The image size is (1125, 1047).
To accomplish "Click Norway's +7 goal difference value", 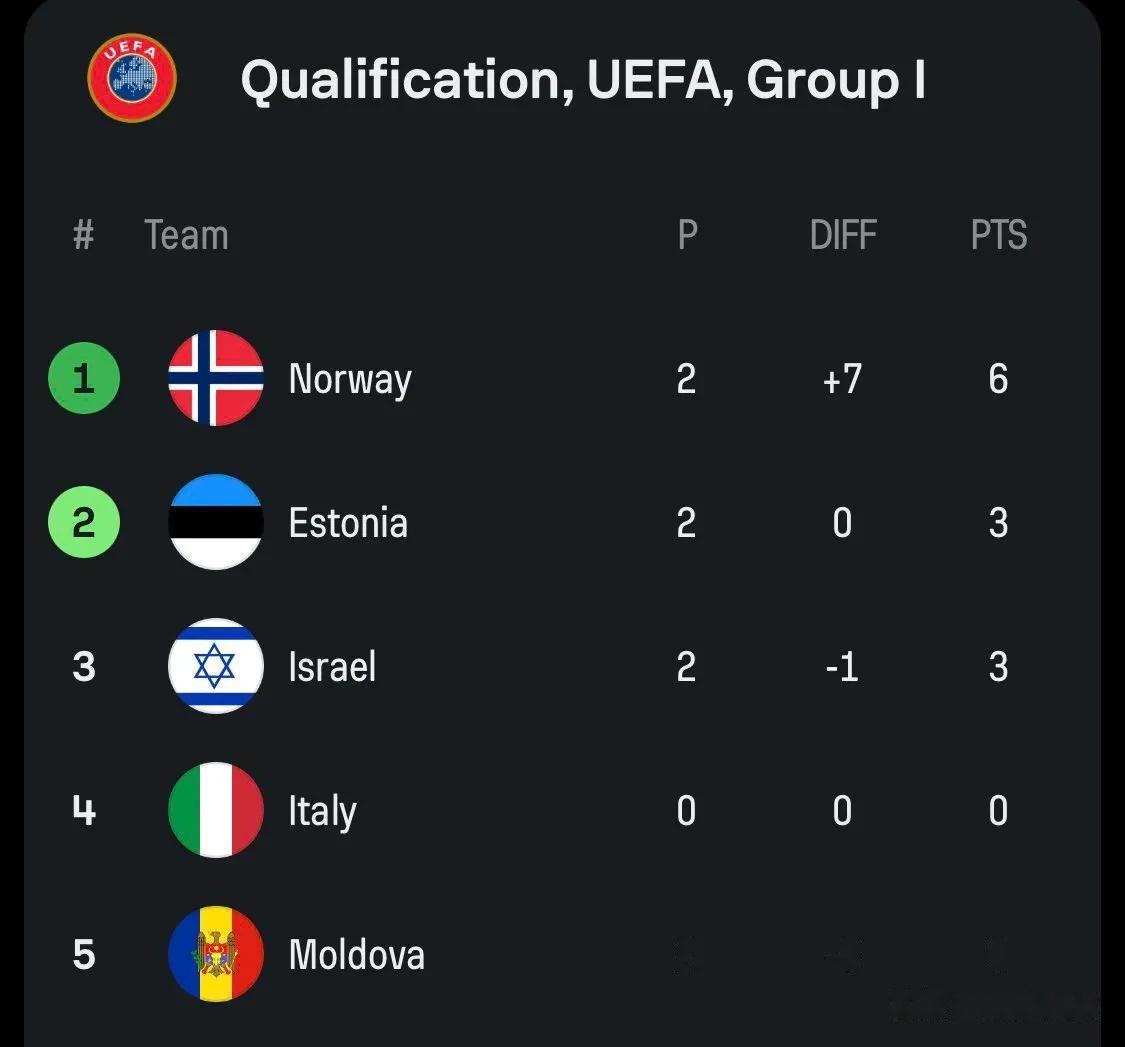I will coord(842,380).
